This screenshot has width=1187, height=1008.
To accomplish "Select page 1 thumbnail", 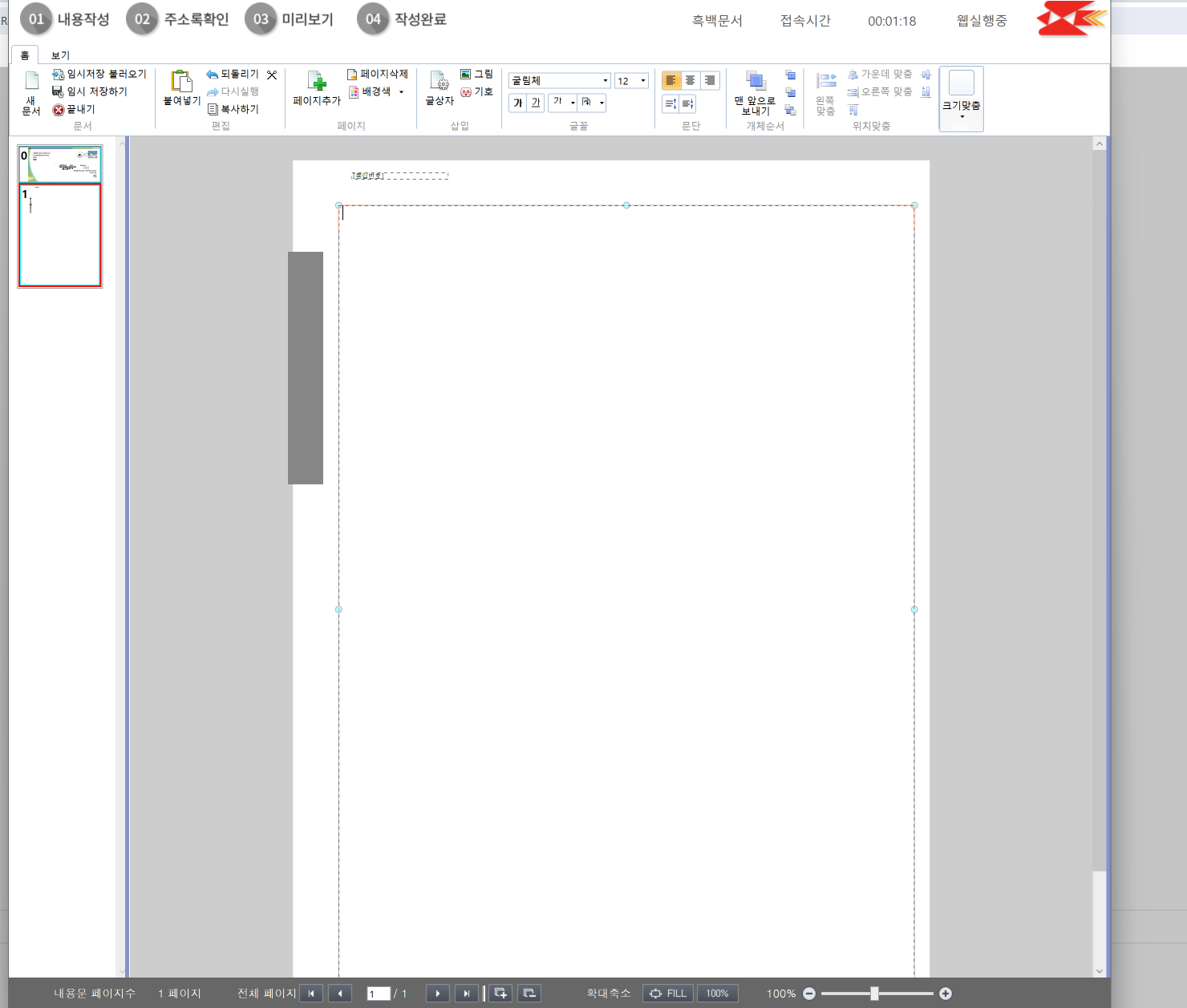I will [60, 235].
